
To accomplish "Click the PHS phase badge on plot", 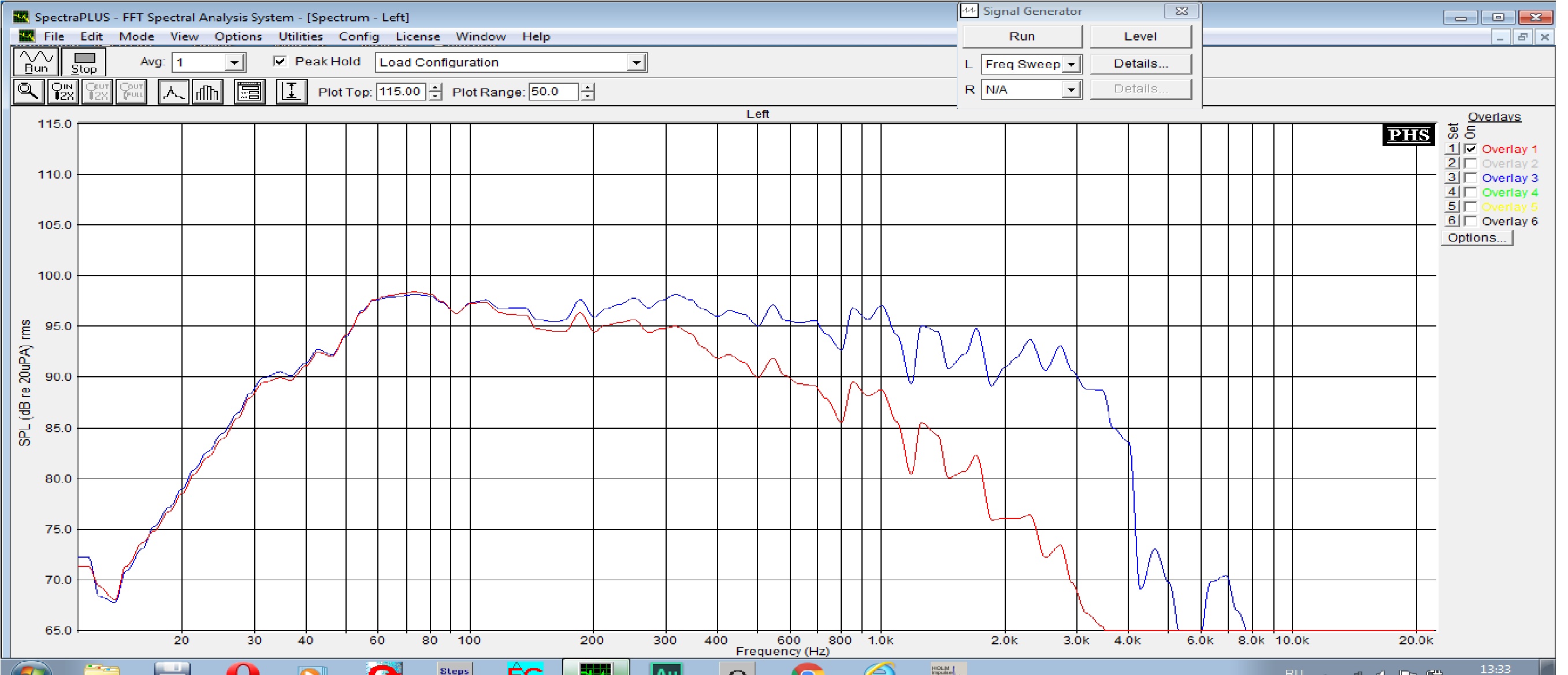I will (x=1407, y=135).
